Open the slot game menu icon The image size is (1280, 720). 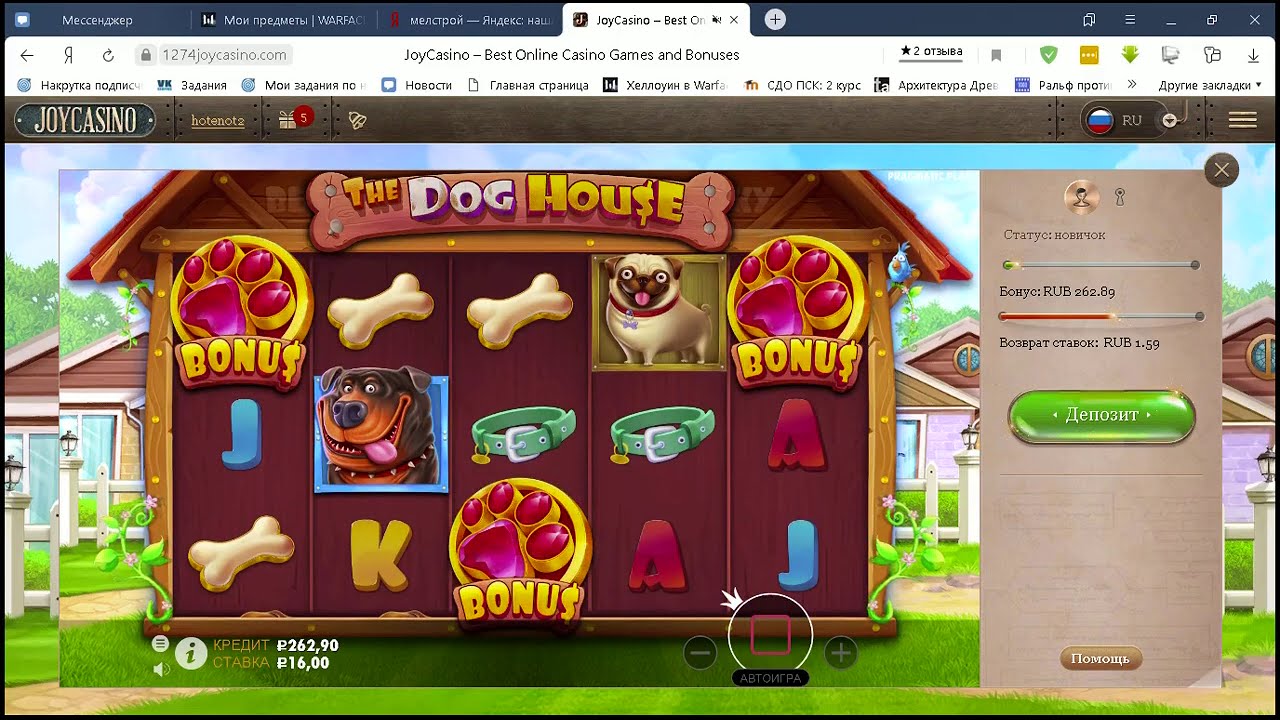coord(160,643)
